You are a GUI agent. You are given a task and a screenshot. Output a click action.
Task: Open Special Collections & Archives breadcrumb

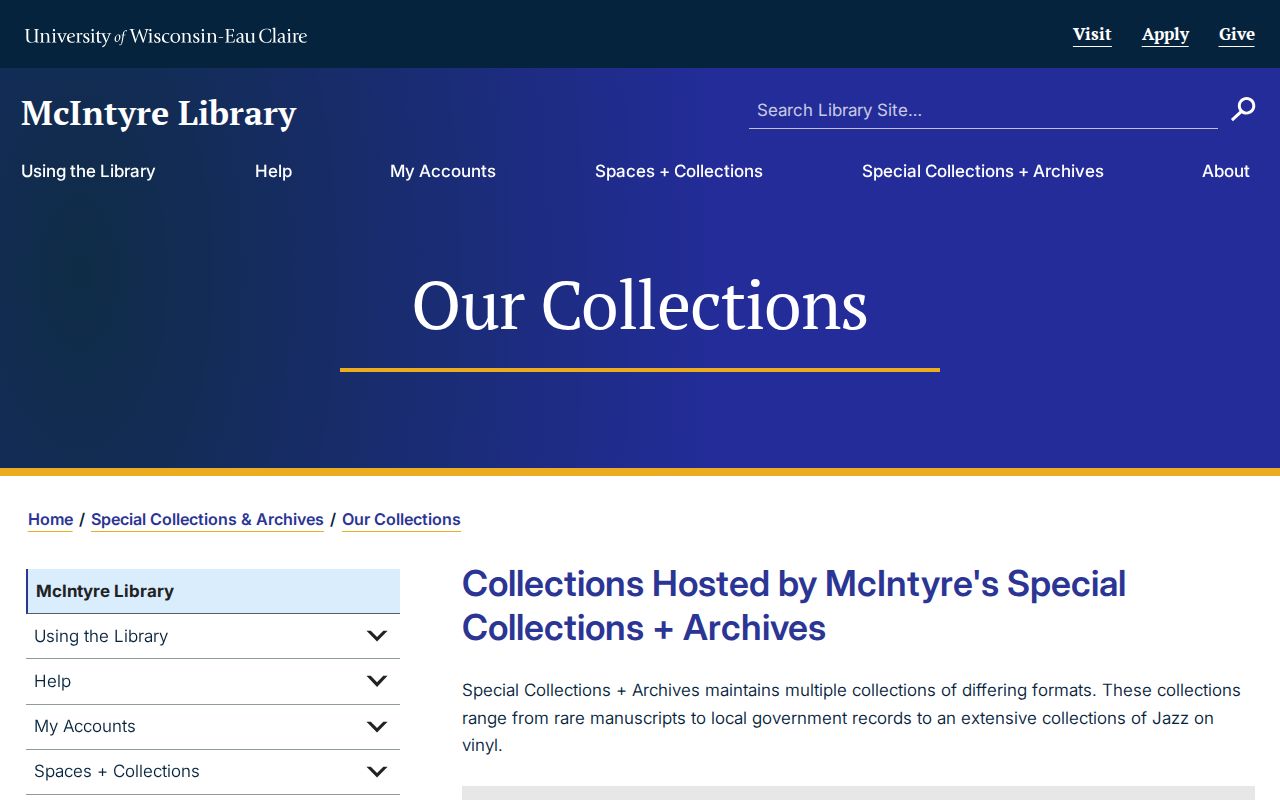[x=207, y=519]
